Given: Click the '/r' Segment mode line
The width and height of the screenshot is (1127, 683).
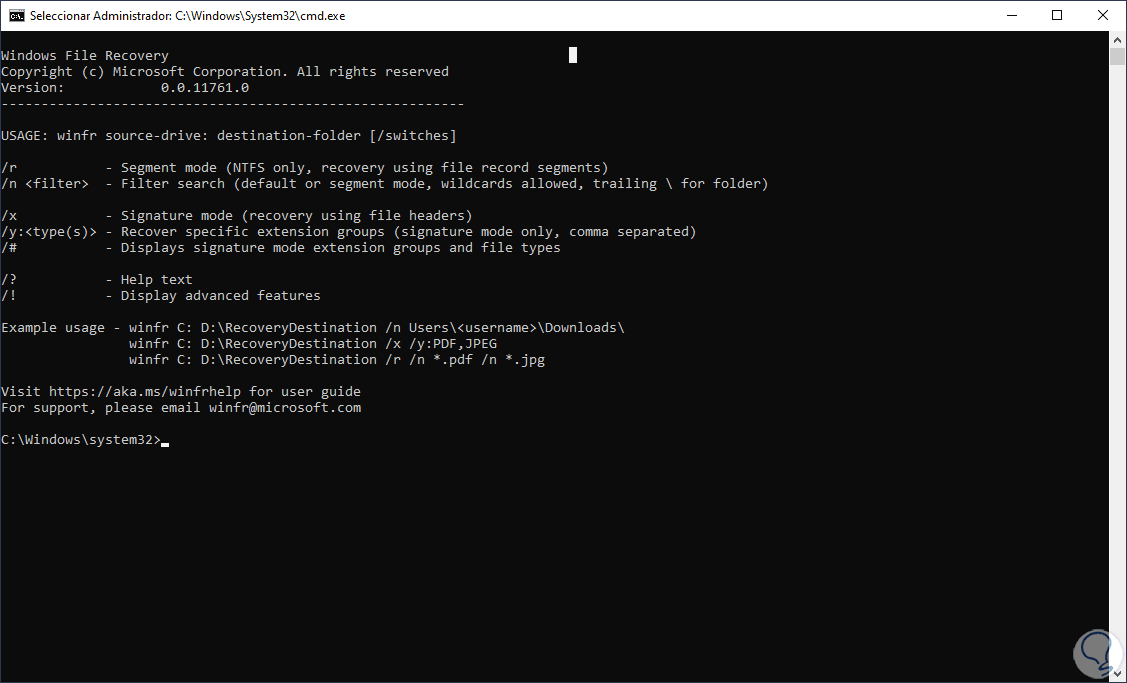Looking at the screenshot, I should (305, 168).
